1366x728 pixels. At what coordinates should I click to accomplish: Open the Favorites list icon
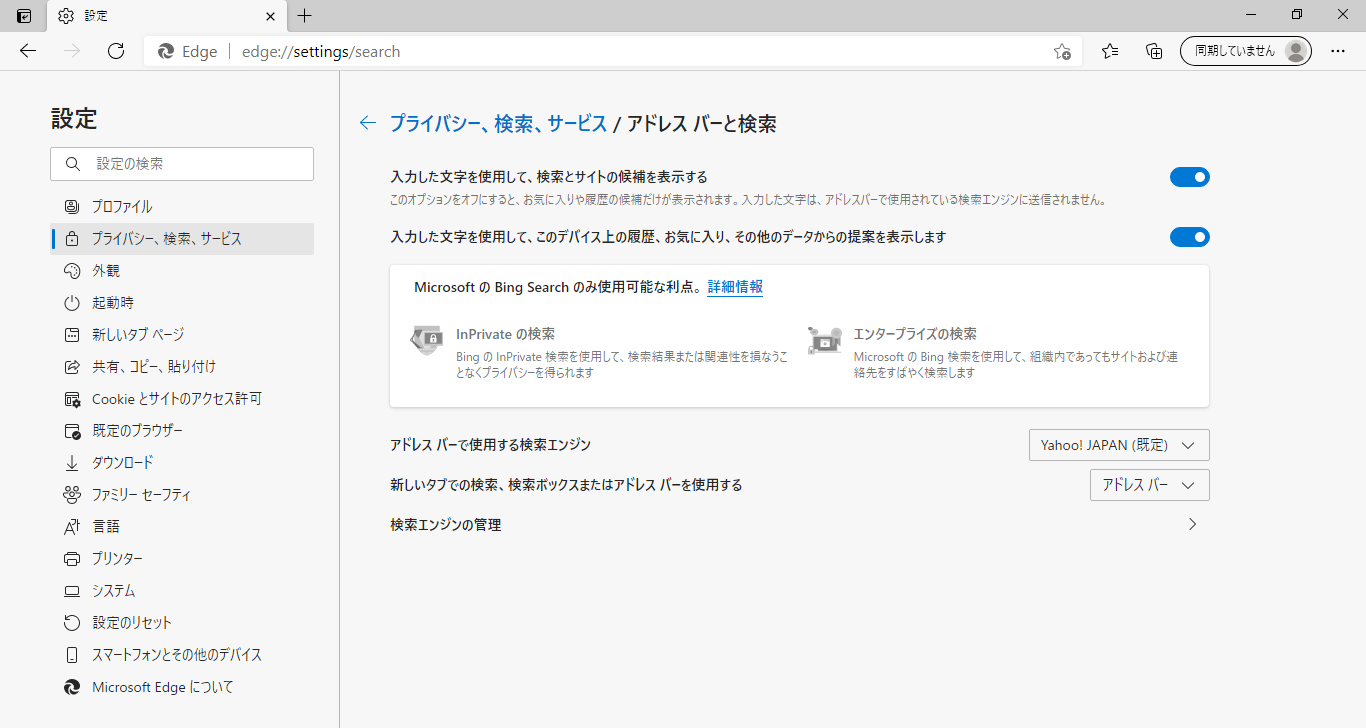click(x=1110, y=51)
